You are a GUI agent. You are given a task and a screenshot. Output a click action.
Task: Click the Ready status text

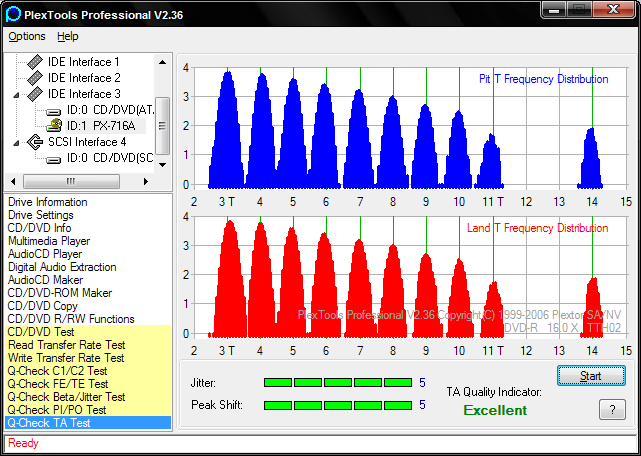coord(23,443)
